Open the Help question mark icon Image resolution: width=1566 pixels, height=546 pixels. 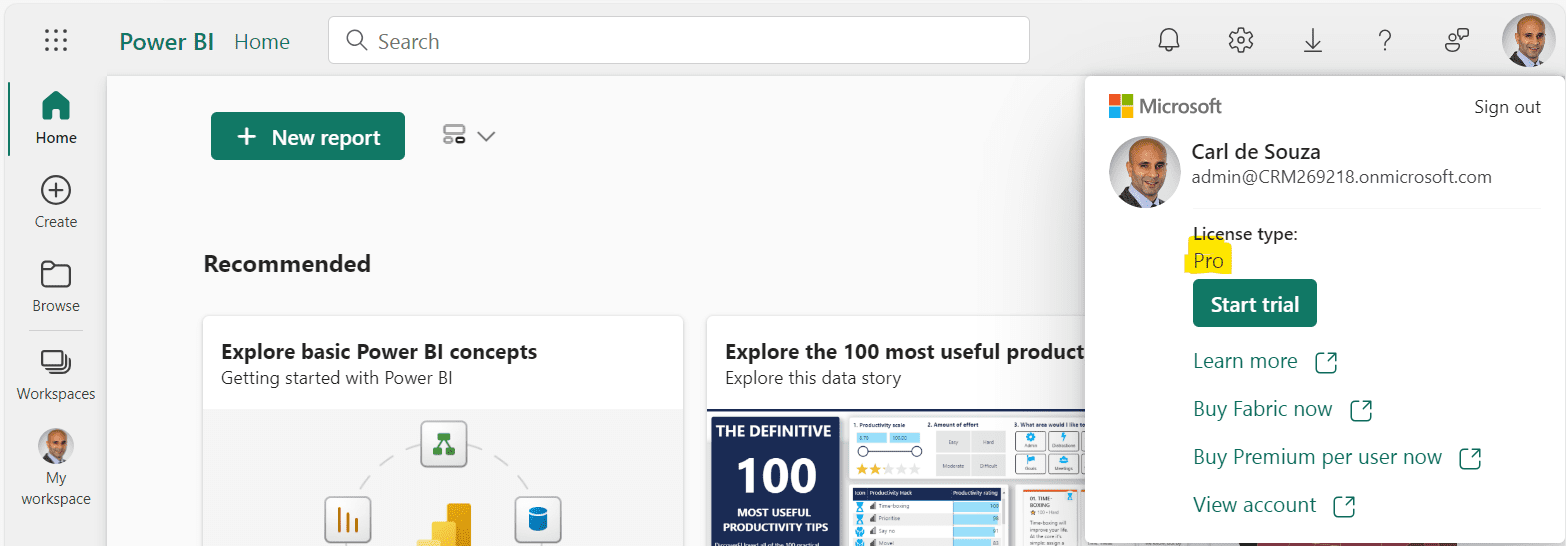[x=1384, y=41]
